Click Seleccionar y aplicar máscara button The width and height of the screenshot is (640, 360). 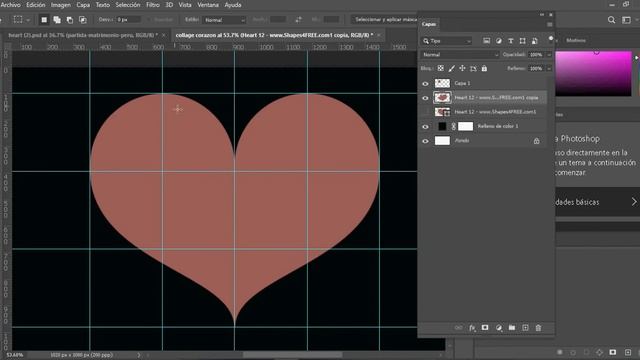click(x=386, y=20)
